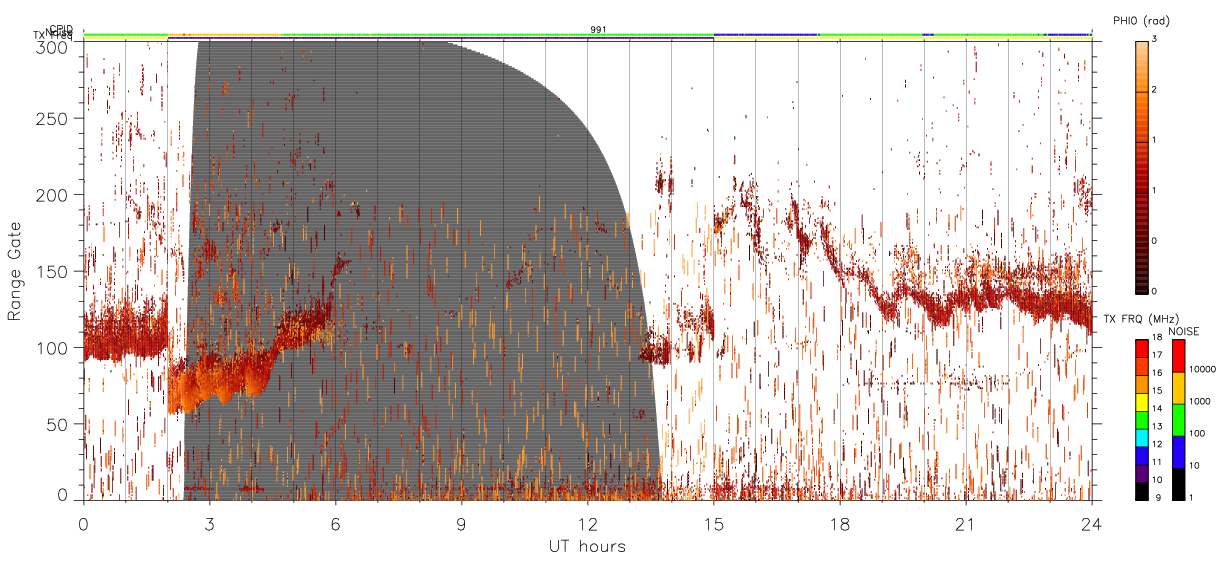Click the '991' label above the plot
This screenshot has height=567, width=1228.
click(598, 30)
